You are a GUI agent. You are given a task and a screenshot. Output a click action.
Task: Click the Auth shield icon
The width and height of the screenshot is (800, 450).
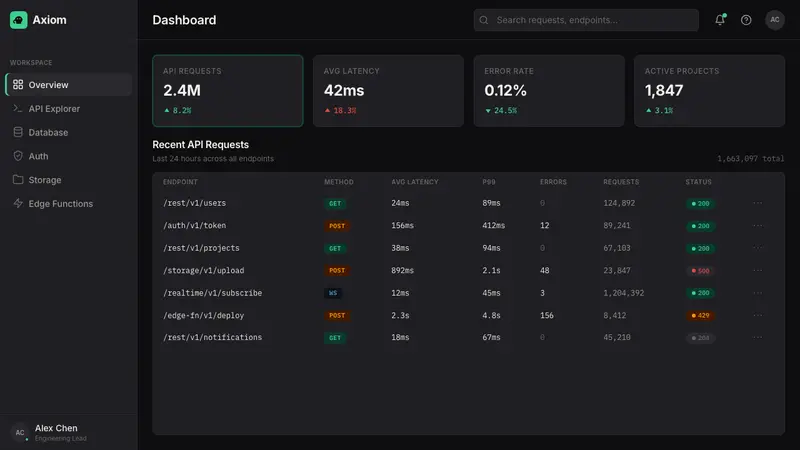(x=18, y=156)
